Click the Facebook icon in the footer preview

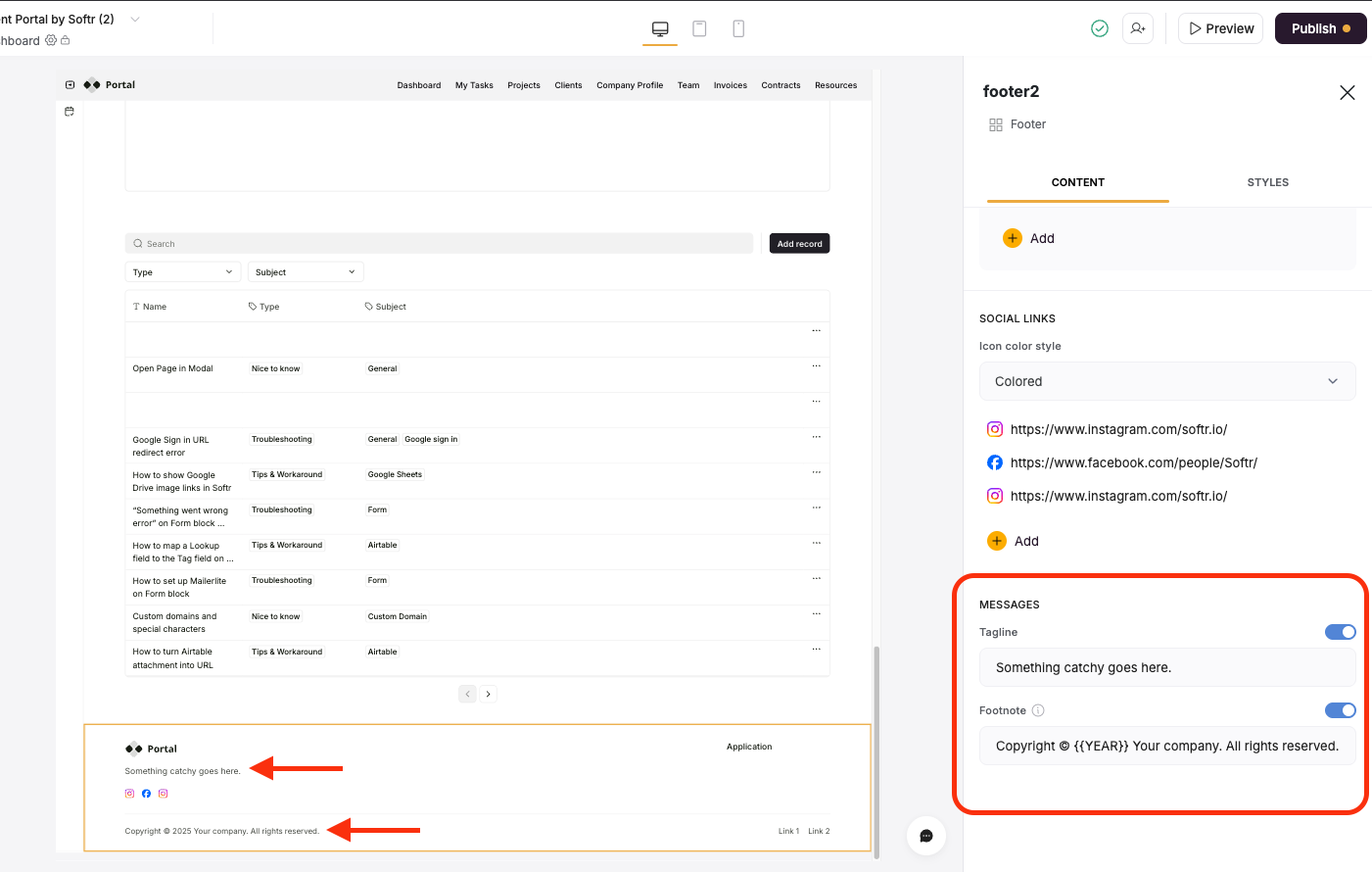pyautogui.click(x=146, y=794)
